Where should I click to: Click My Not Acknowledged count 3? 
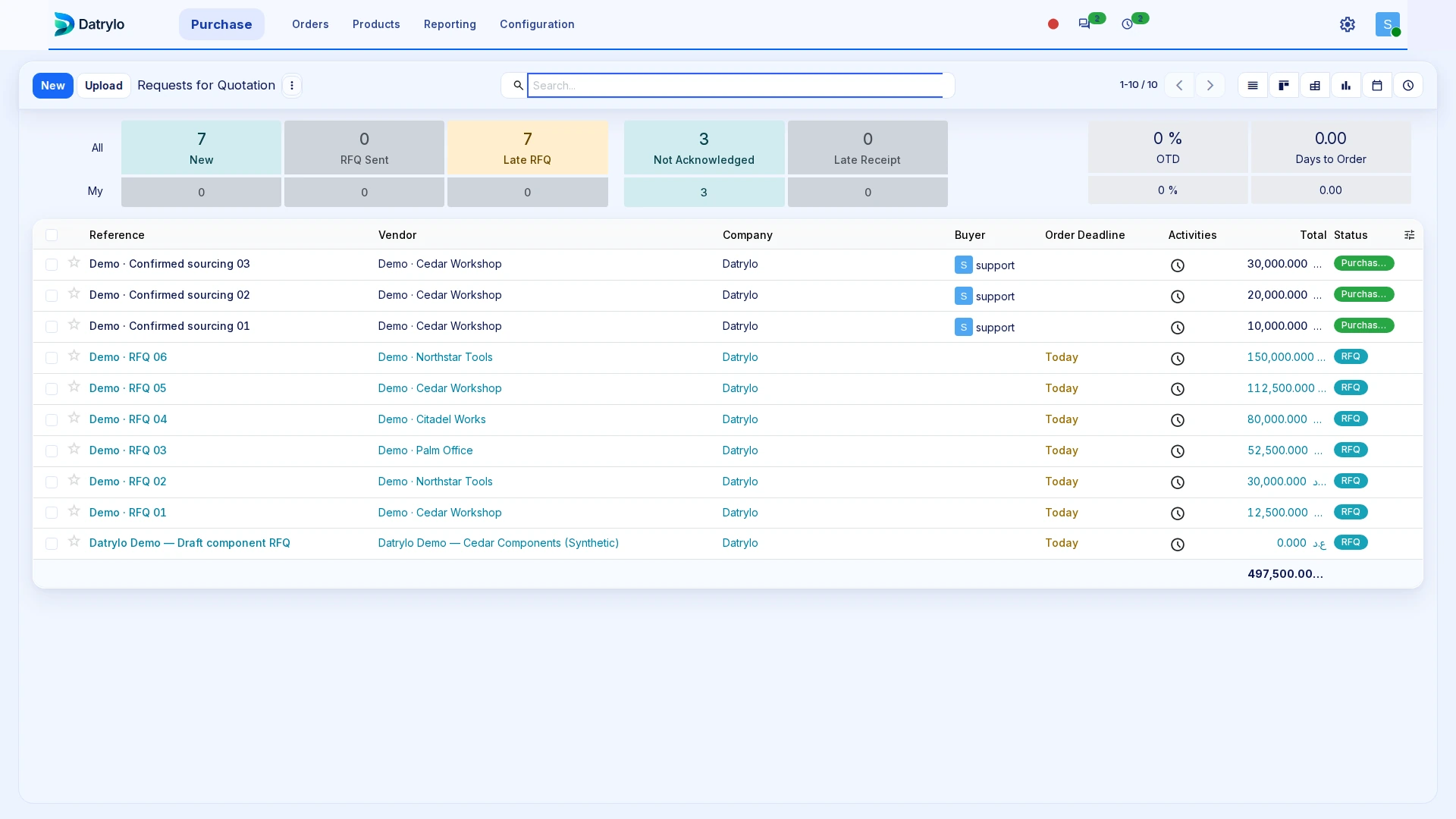(704, 193)
